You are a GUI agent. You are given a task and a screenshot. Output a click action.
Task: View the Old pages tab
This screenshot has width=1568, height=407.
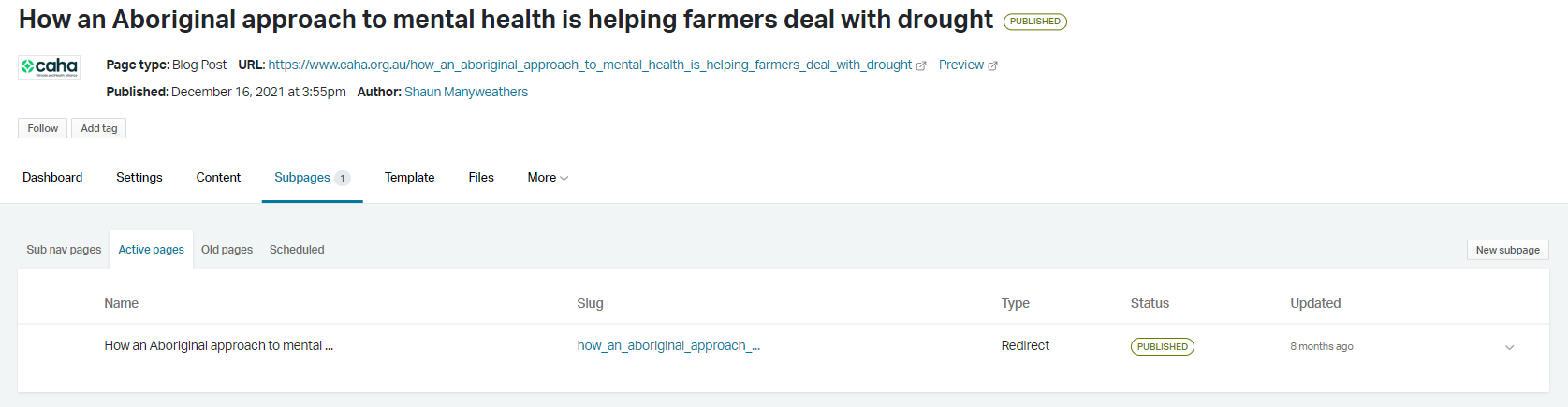[227, 250]
